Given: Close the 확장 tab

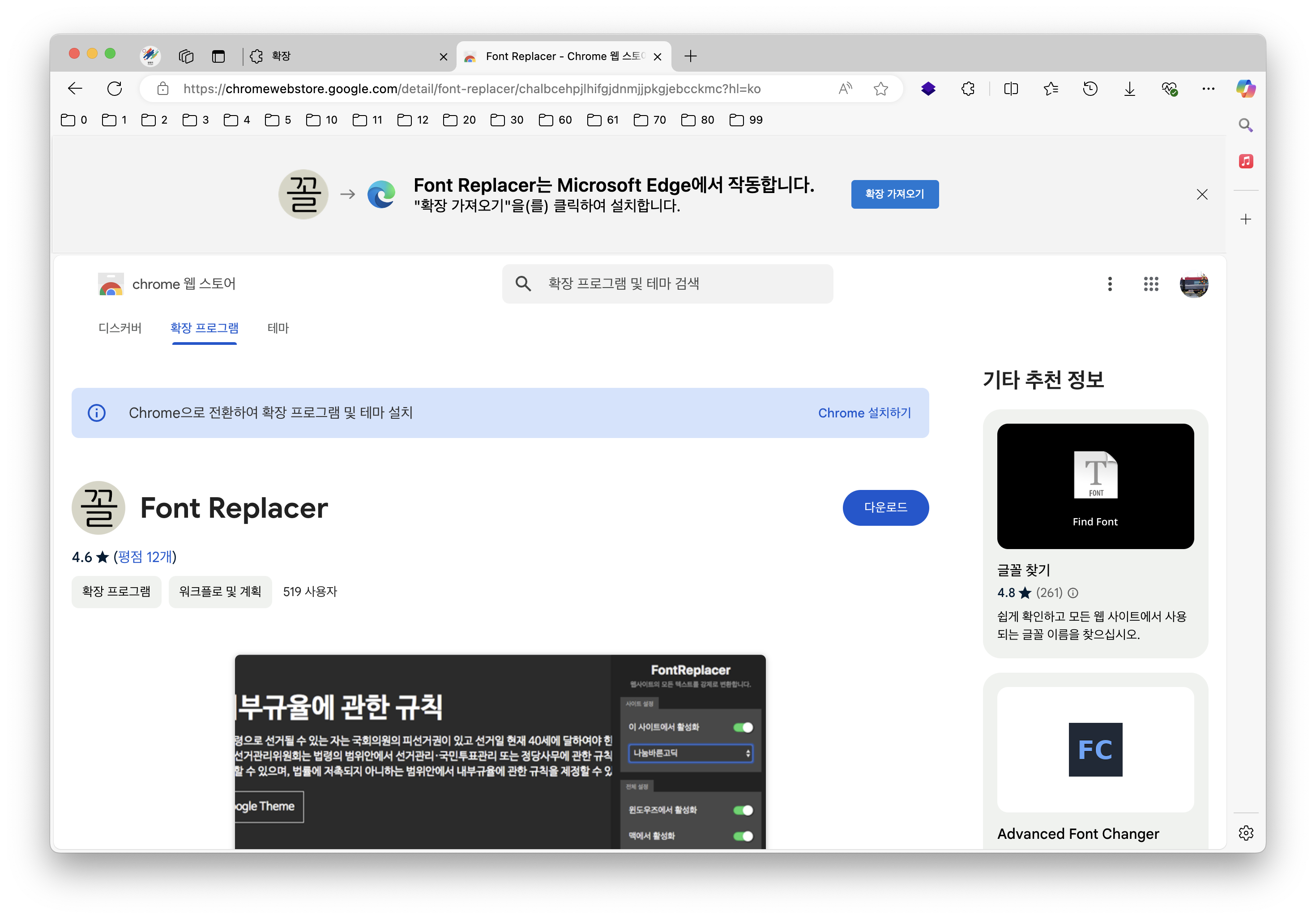Looking at the screenshot, I should tap(443, 56).
